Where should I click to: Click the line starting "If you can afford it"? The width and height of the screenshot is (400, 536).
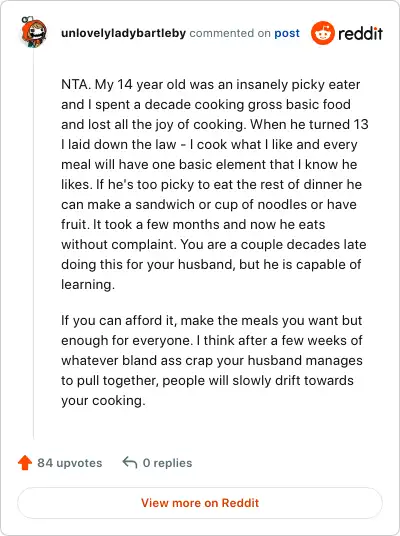212,320
